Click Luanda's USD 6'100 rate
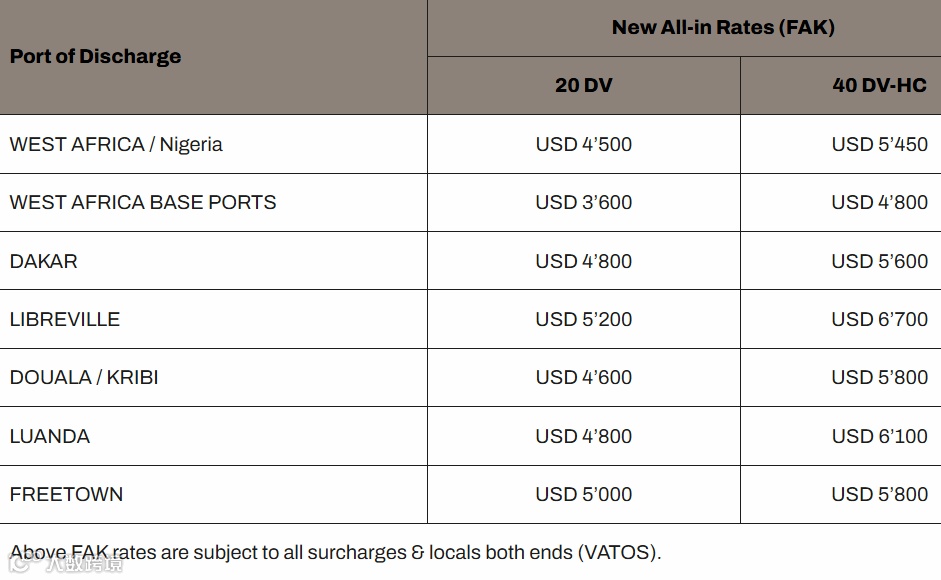 click(x=879, y=436)
